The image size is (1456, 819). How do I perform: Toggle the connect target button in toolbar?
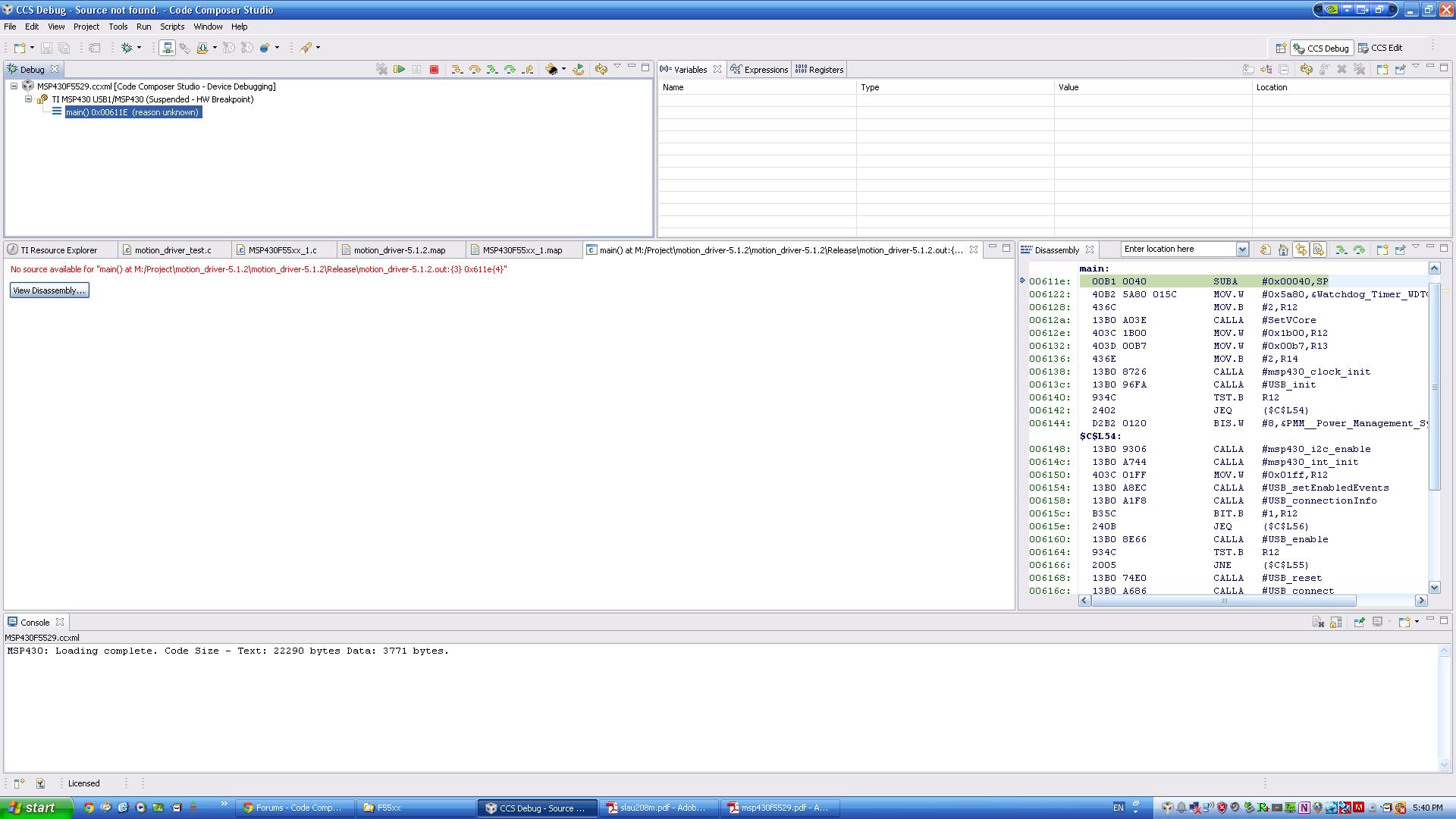point(168,48)
